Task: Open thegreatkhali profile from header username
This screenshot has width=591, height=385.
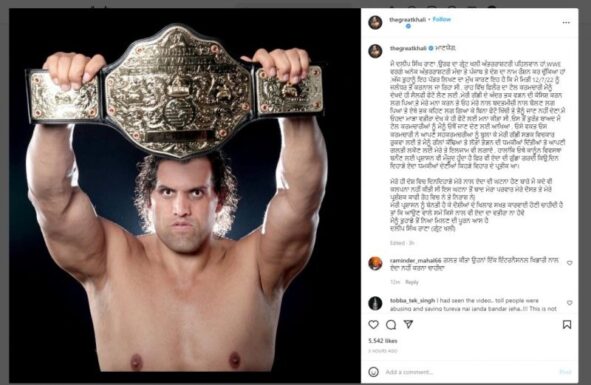Action: click(408, 20)
